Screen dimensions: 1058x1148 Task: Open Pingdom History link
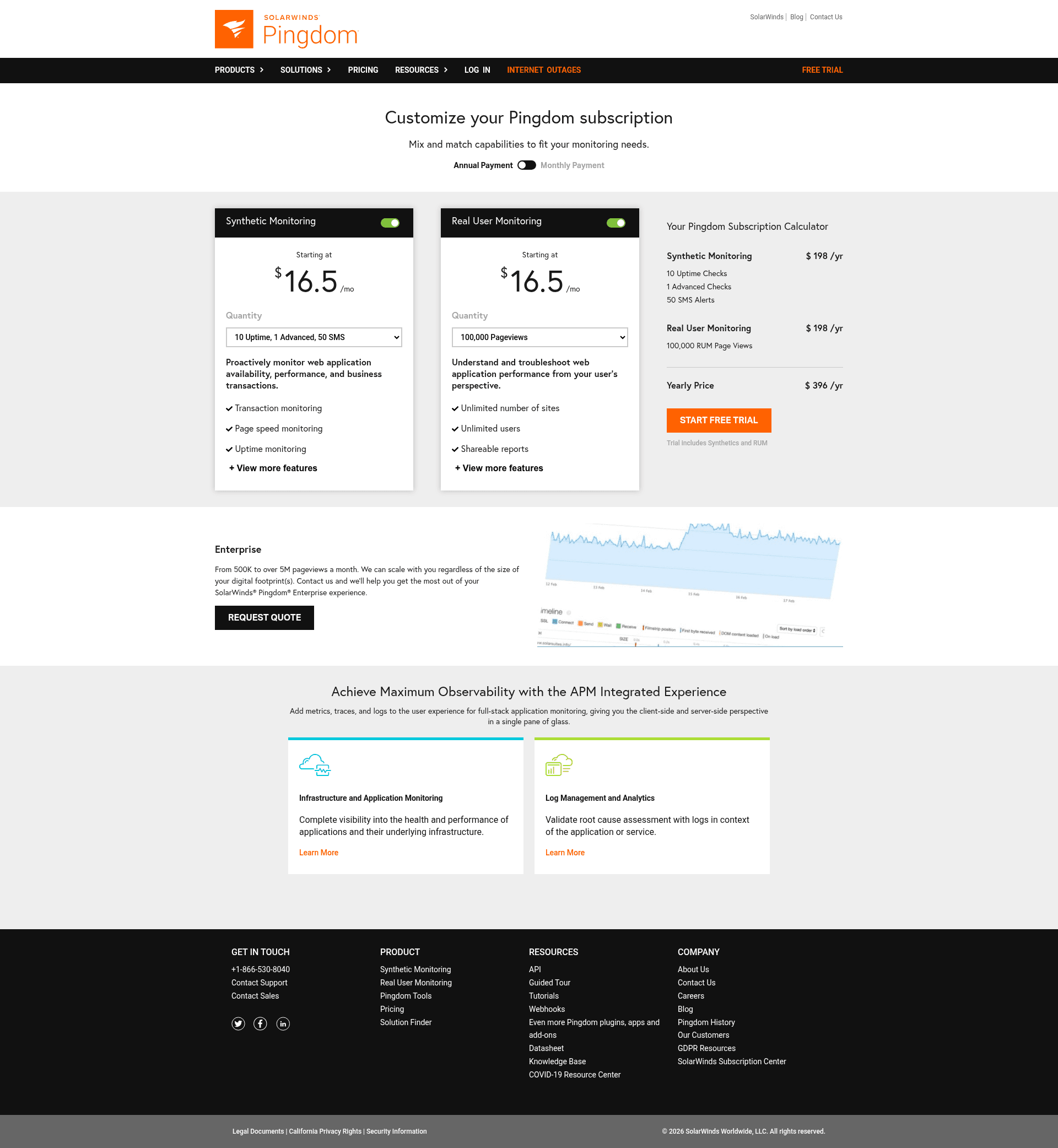[x=706, y=1022]
